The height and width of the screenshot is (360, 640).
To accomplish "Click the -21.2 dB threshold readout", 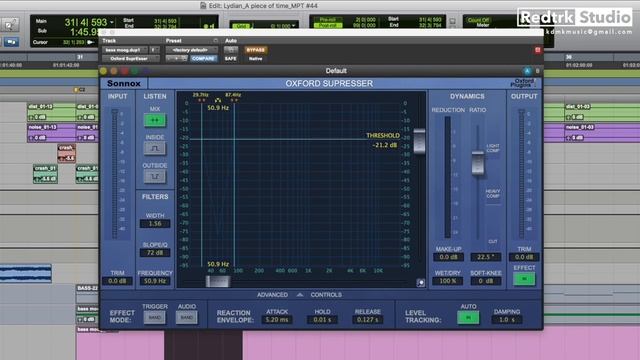I will 384,145.
